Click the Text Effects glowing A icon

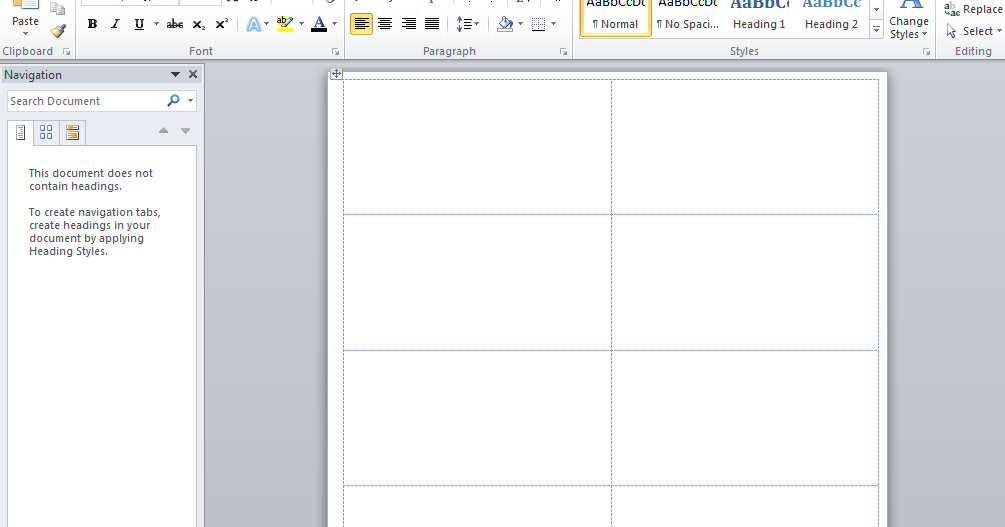coord(253,24)
